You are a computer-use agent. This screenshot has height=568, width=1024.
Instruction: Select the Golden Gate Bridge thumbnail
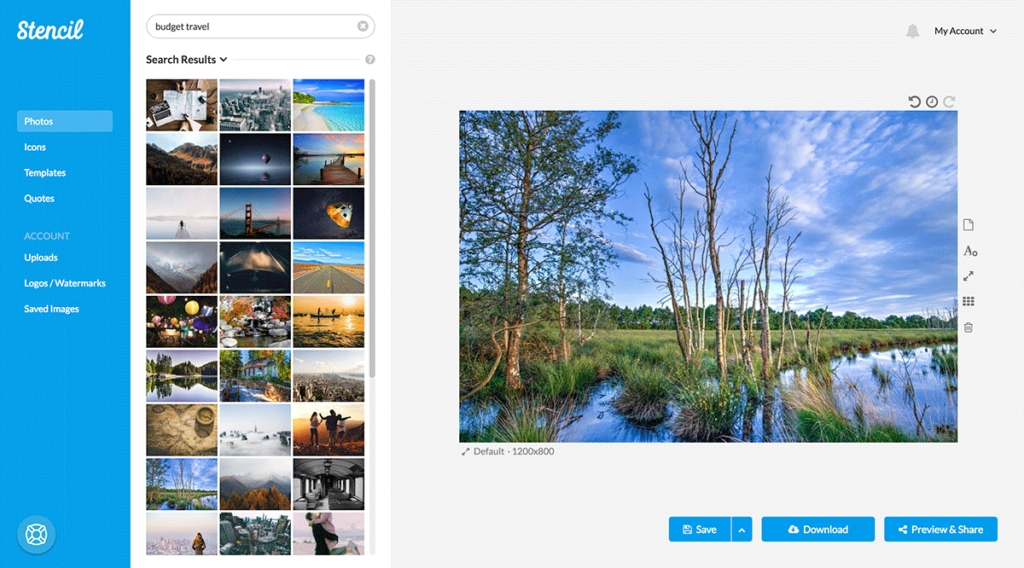[255, 213]
